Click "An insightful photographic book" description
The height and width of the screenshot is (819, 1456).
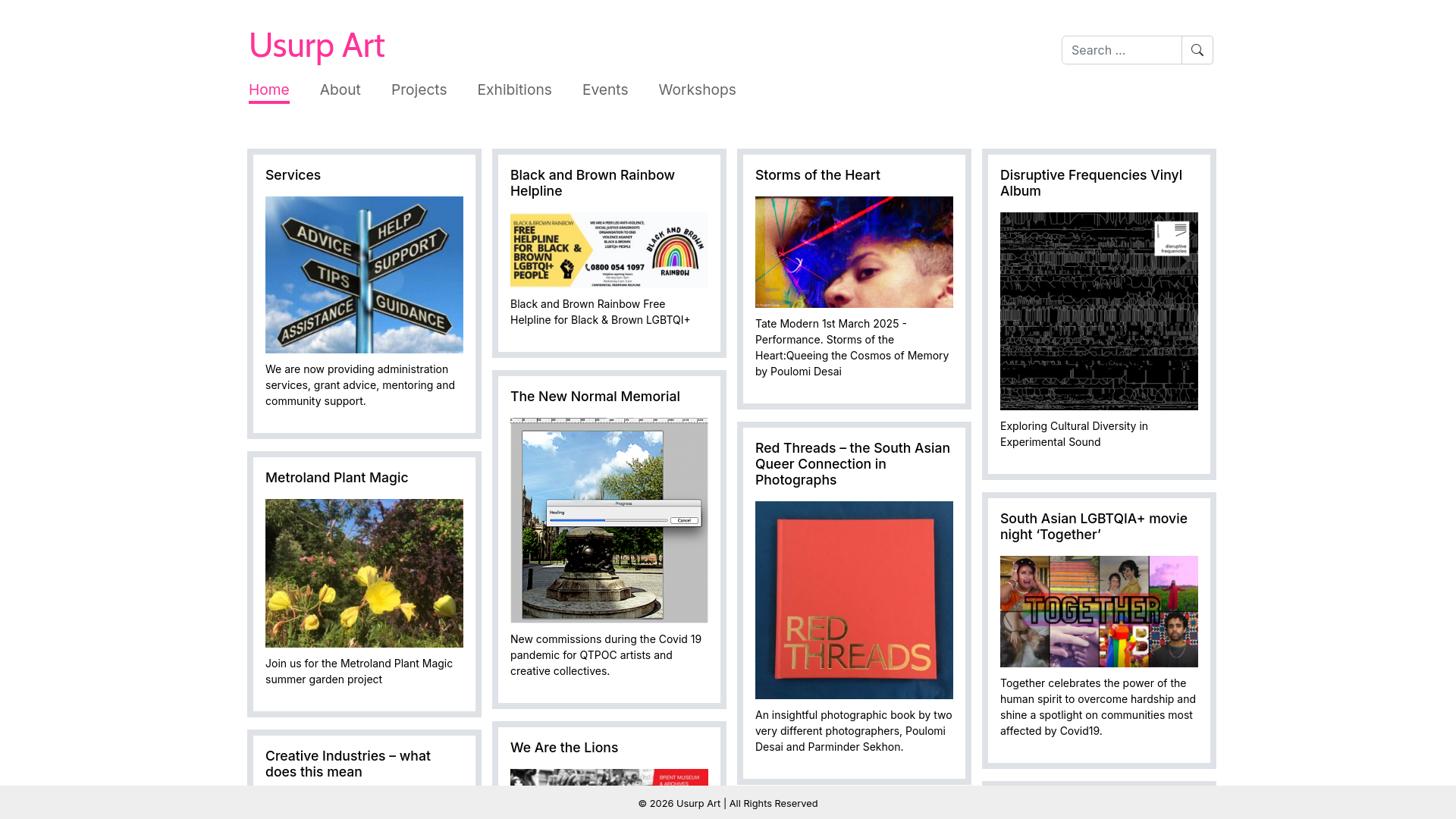pyautogui.click(x=853, y=731)
